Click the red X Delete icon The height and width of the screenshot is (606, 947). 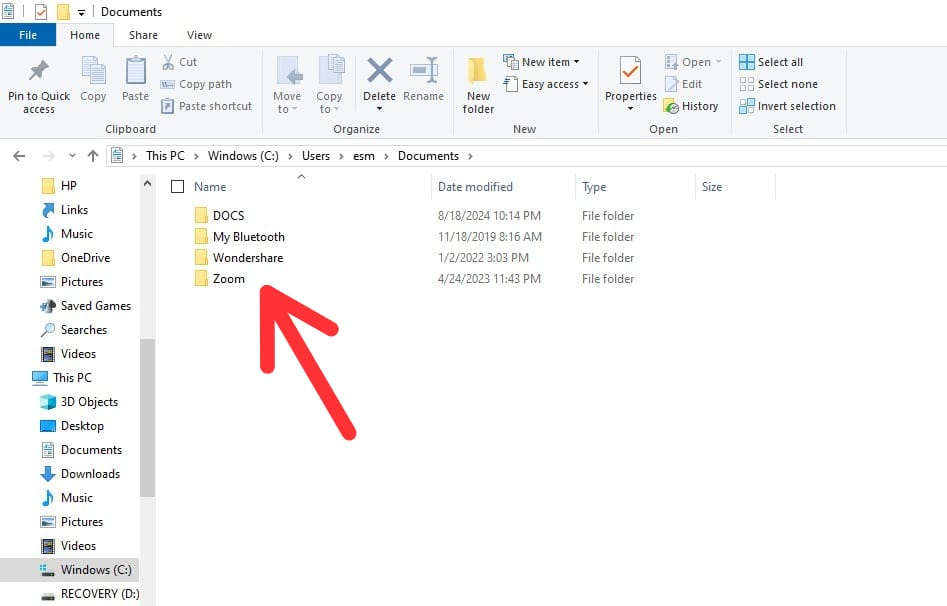click(x=379, y=70)
